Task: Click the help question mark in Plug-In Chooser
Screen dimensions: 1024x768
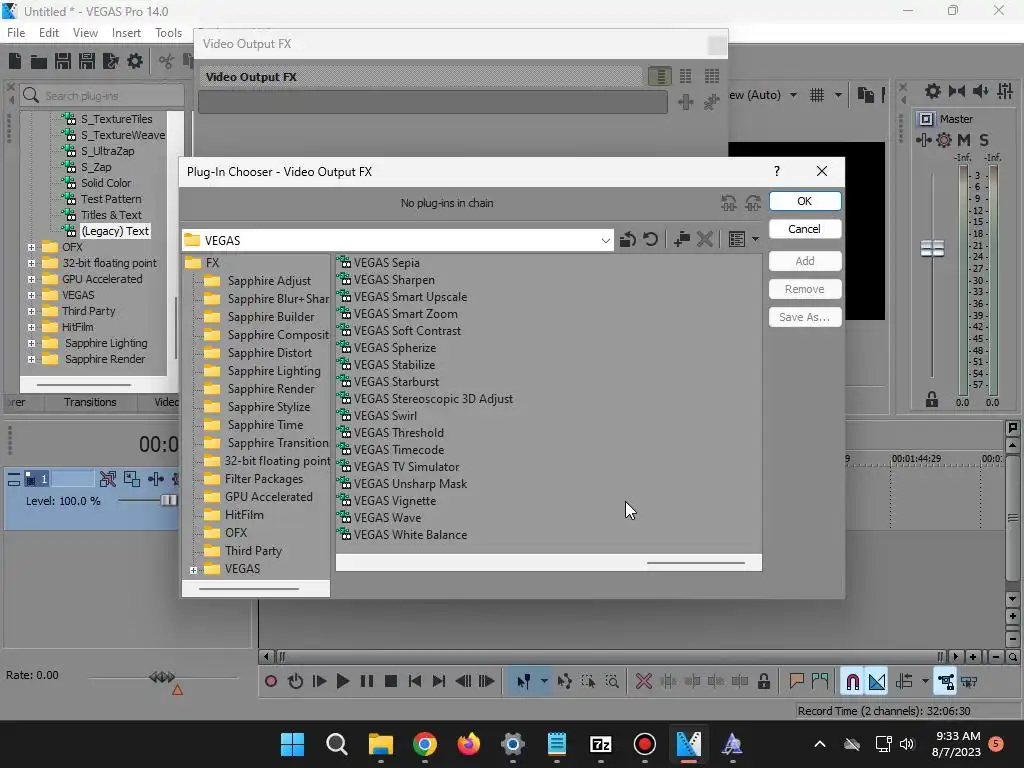Action: coord(776,171)
